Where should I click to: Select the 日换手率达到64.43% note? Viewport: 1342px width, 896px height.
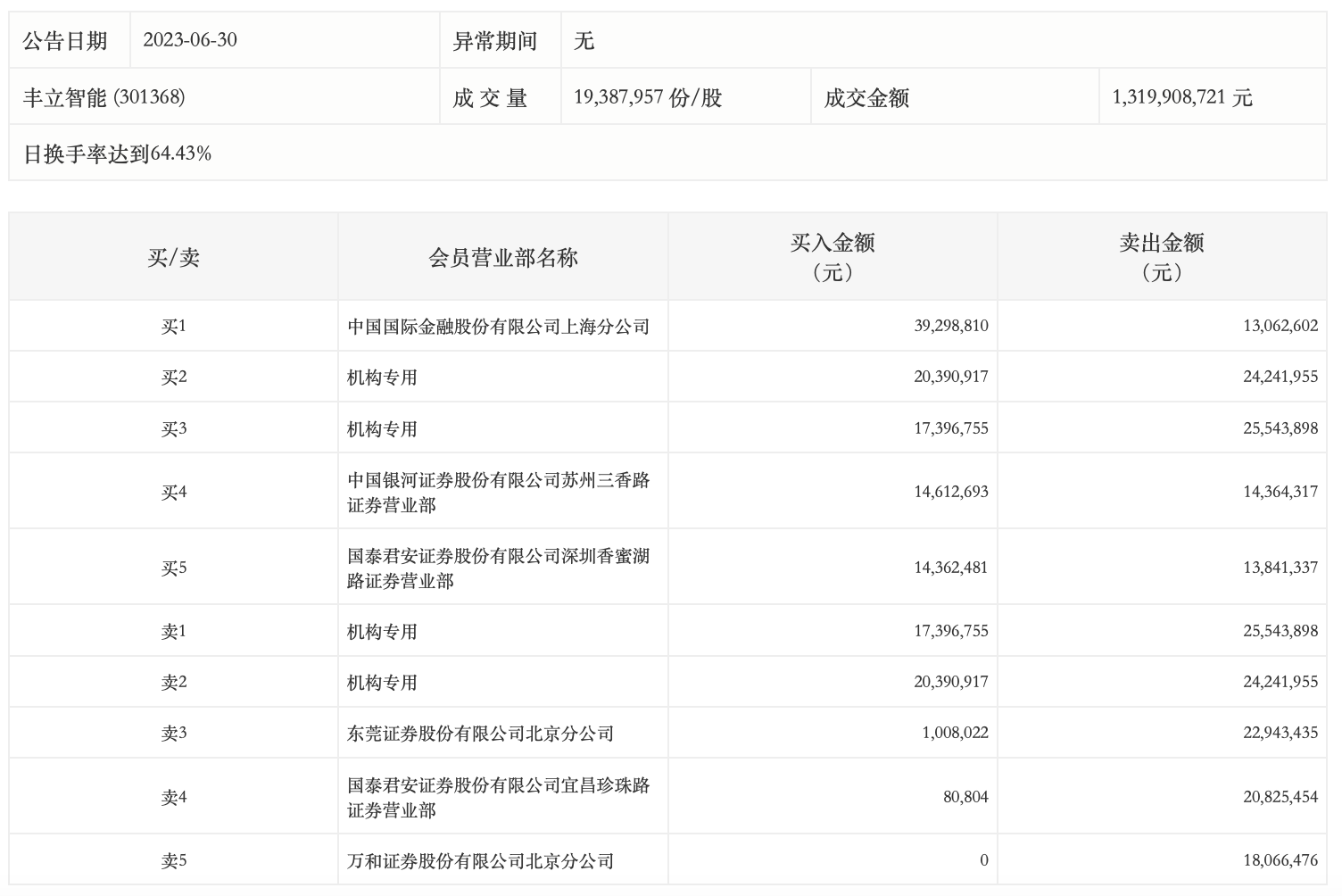coord(117,153)
